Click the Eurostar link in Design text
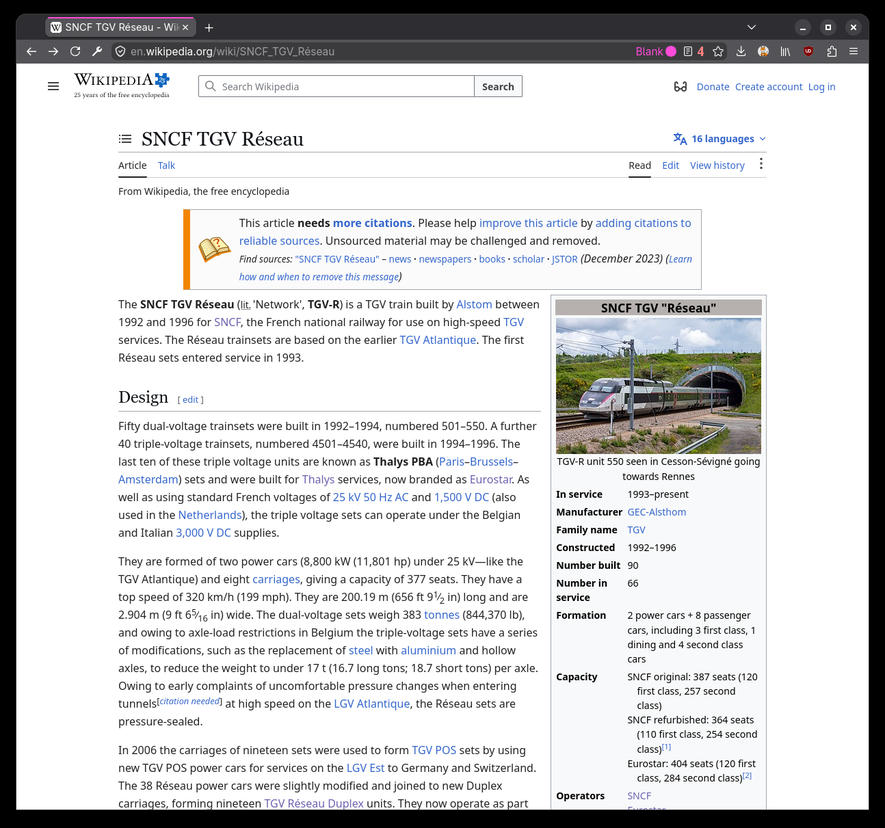Viewport: 885px width, 828px height. [x=490, y=479]
